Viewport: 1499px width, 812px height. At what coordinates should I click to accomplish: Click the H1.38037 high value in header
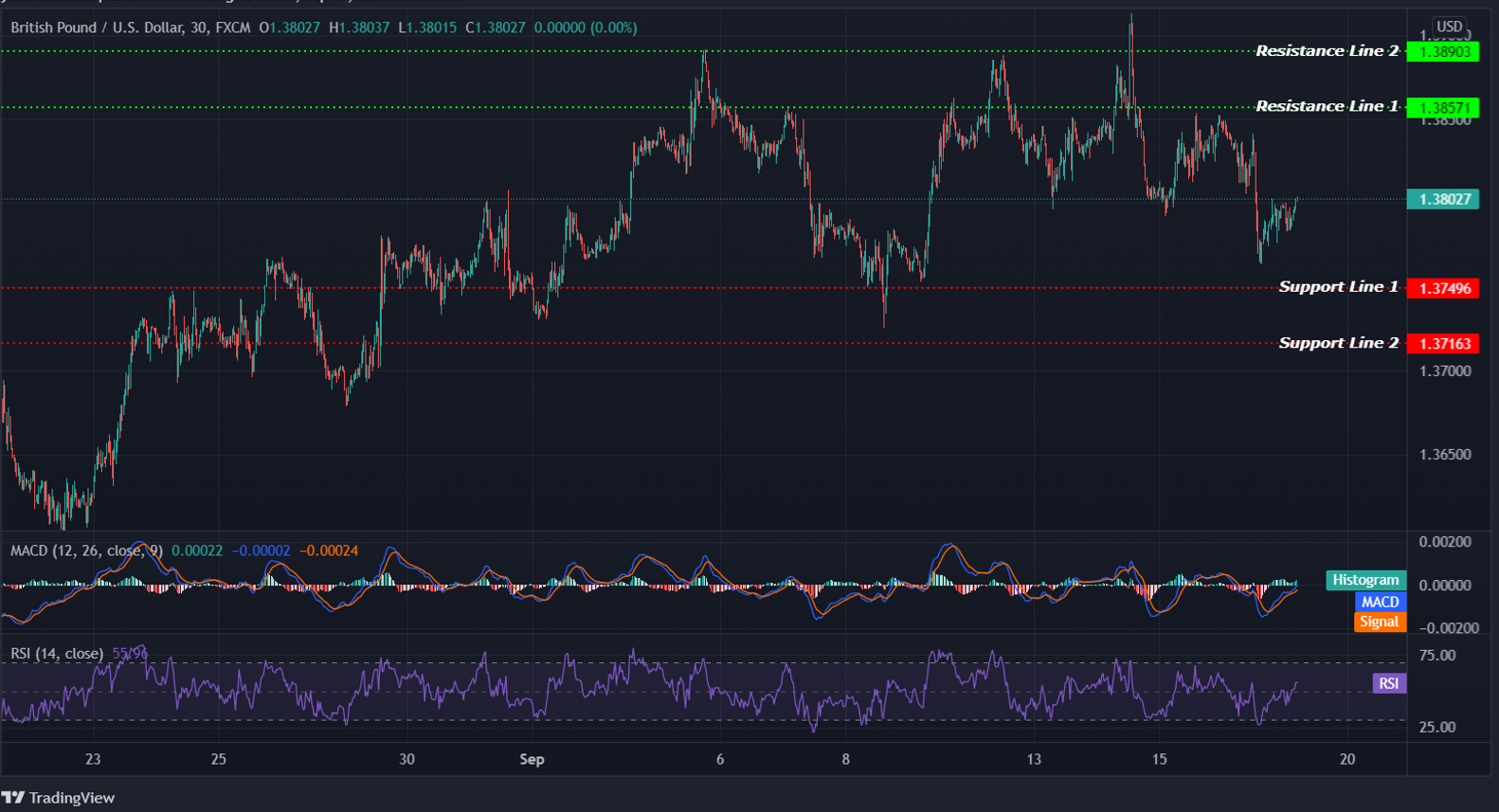359,27
